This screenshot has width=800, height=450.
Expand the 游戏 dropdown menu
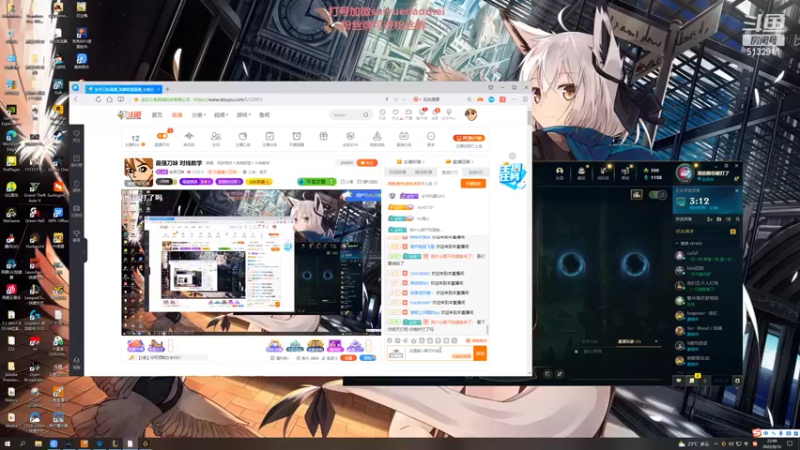pos(243,115)
